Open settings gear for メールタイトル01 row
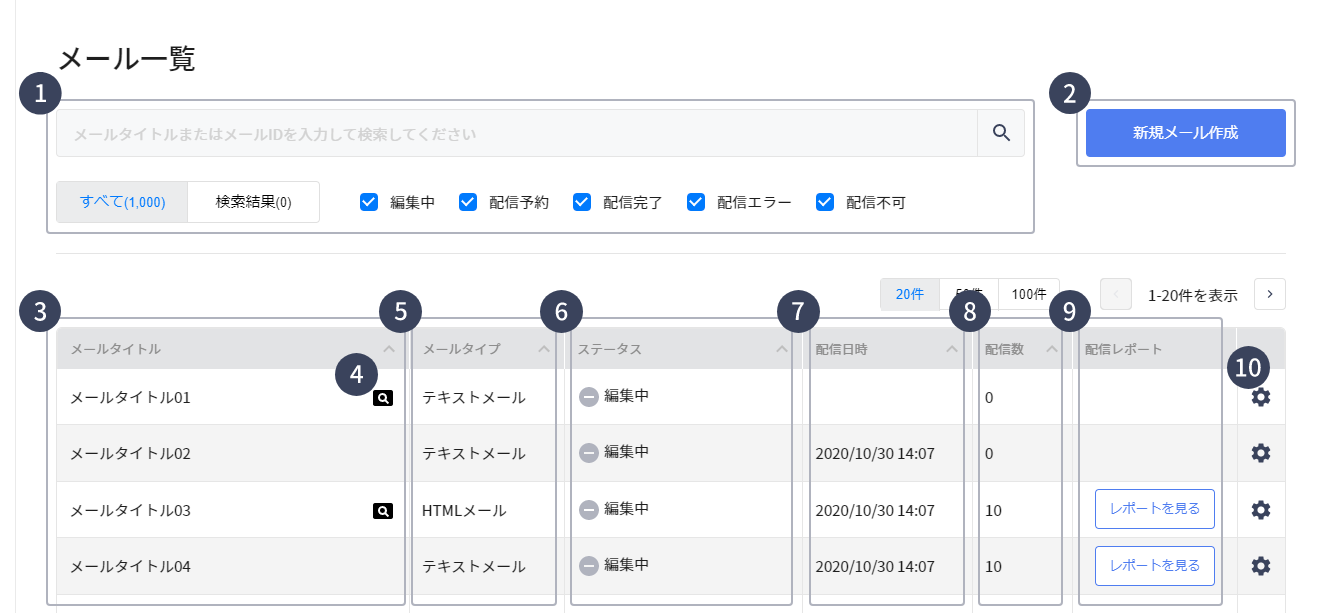1326x613 pixels. point(1261,397)
